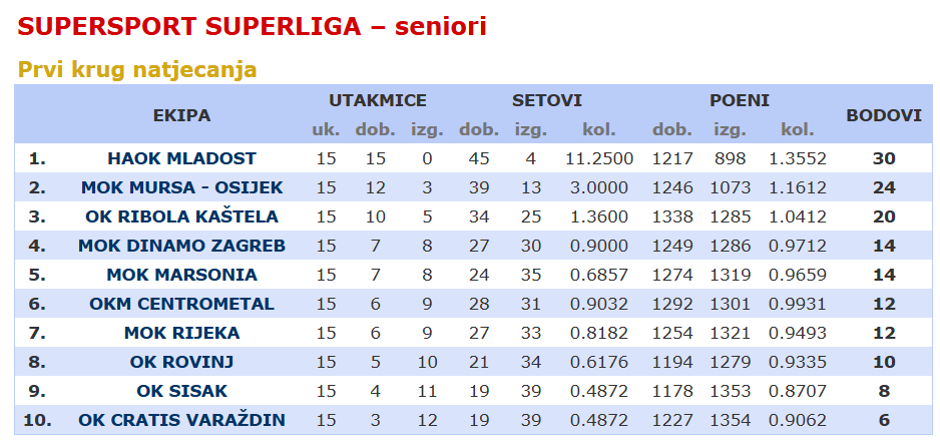Click the EKIPA column header
The height and width of the screenshot is (444, 940).
[182, 115]
